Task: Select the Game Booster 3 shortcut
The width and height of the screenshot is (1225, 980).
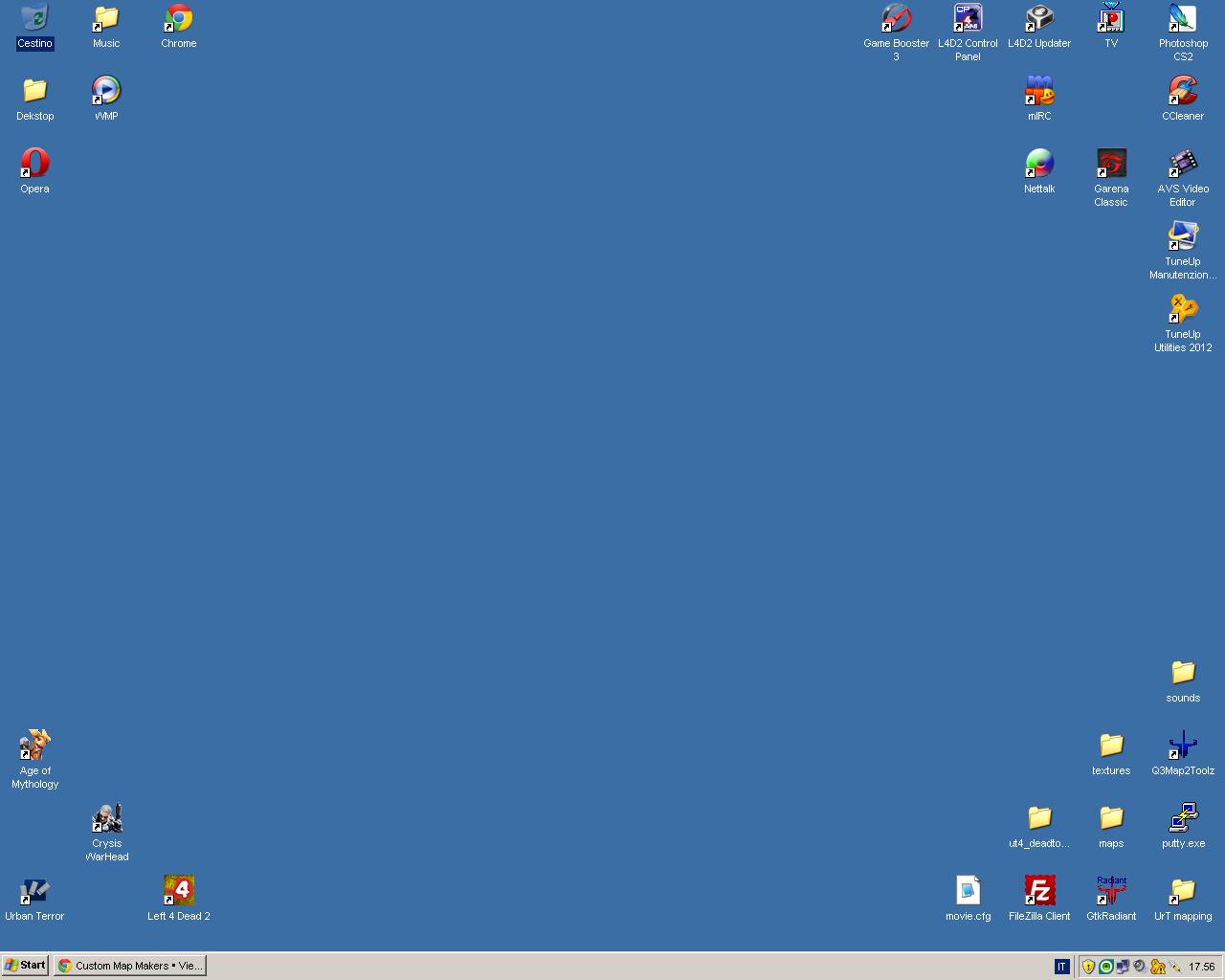Action: (896, 19)
